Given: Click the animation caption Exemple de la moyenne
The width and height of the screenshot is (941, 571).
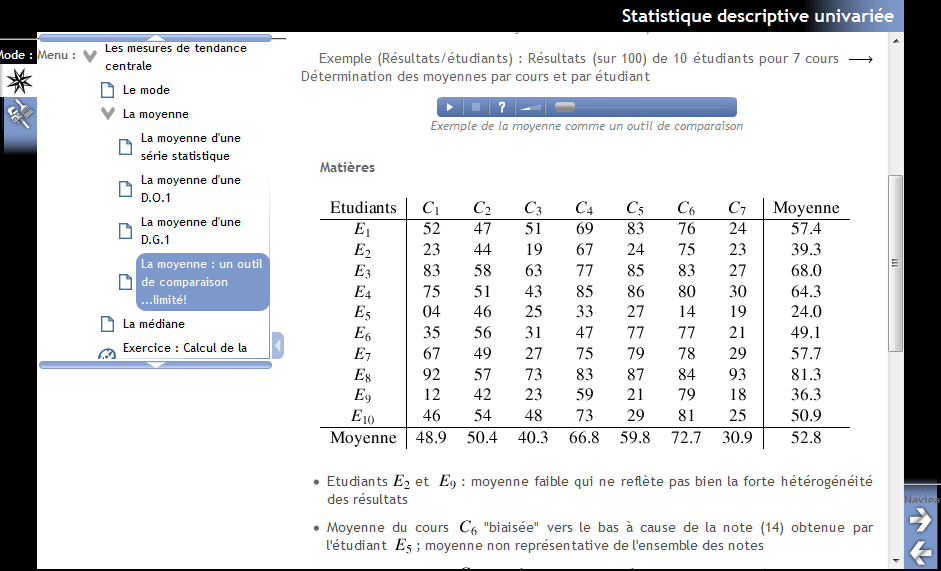Looking at the screenshot, I should [586, 126].
